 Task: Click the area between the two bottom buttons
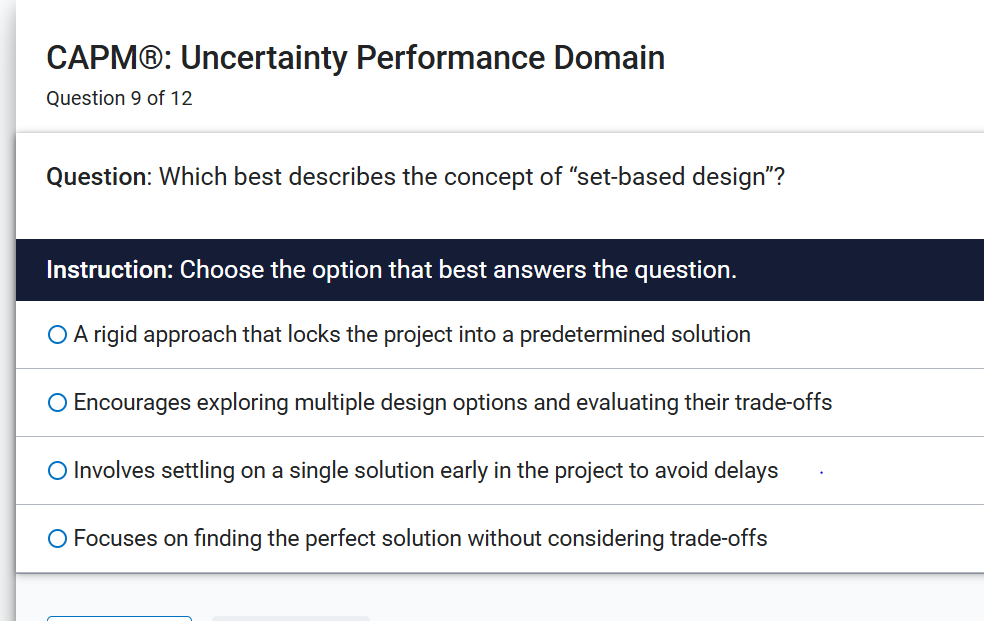tap(203, 618)
